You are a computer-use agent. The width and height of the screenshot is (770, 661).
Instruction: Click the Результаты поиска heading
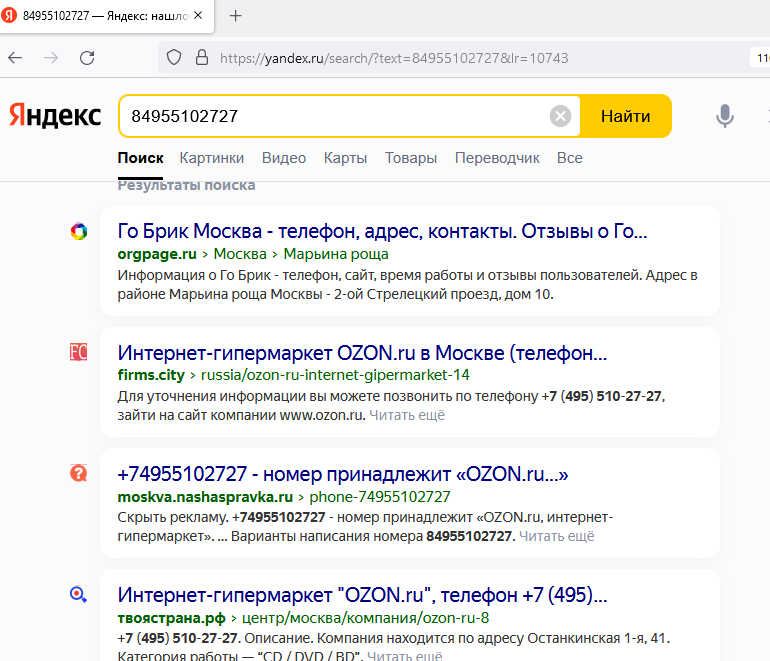187,185
